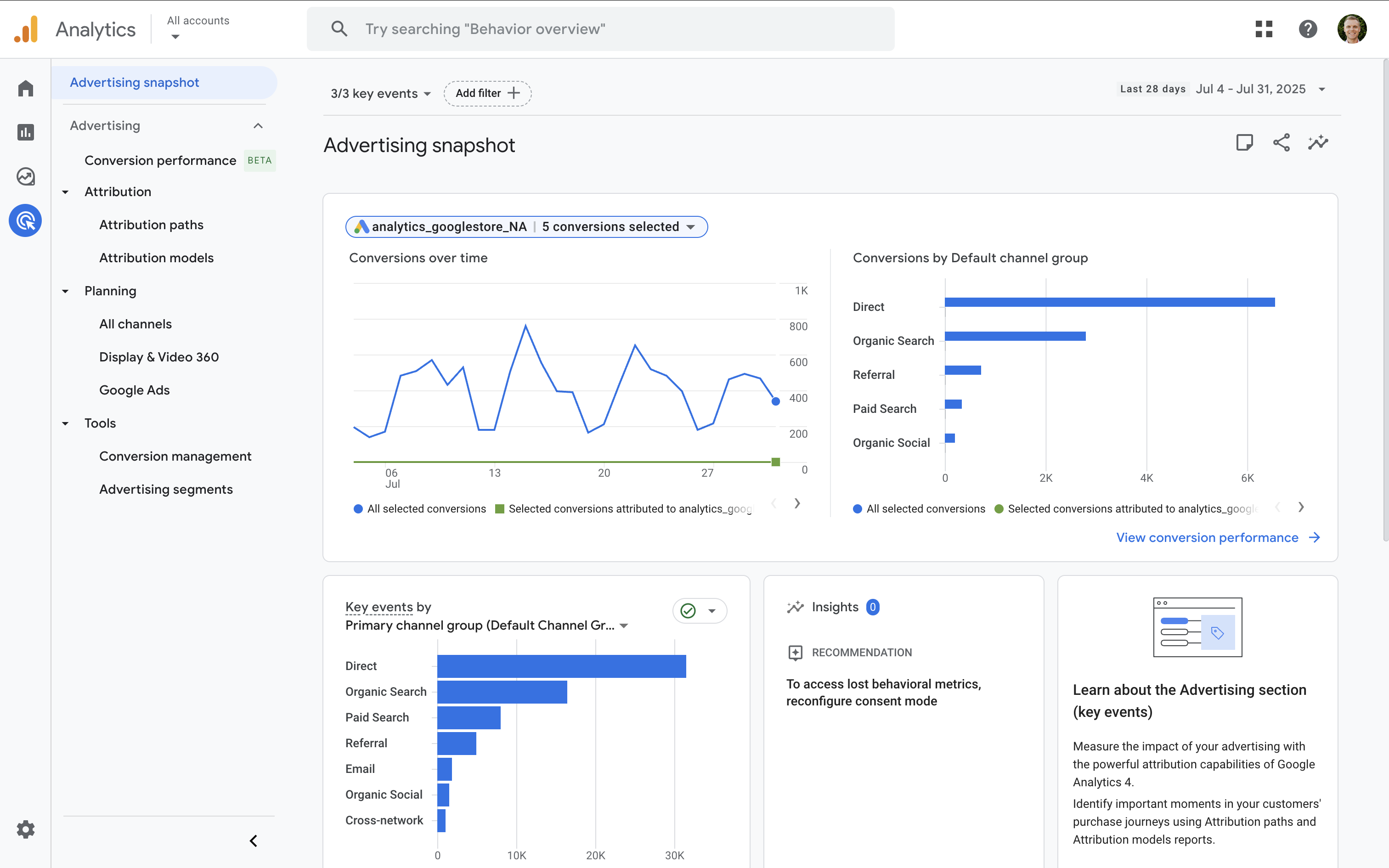The width and height of the screenshot is (1389, 868).
Task: Open All channels planning report
Action: pos(136,324)
